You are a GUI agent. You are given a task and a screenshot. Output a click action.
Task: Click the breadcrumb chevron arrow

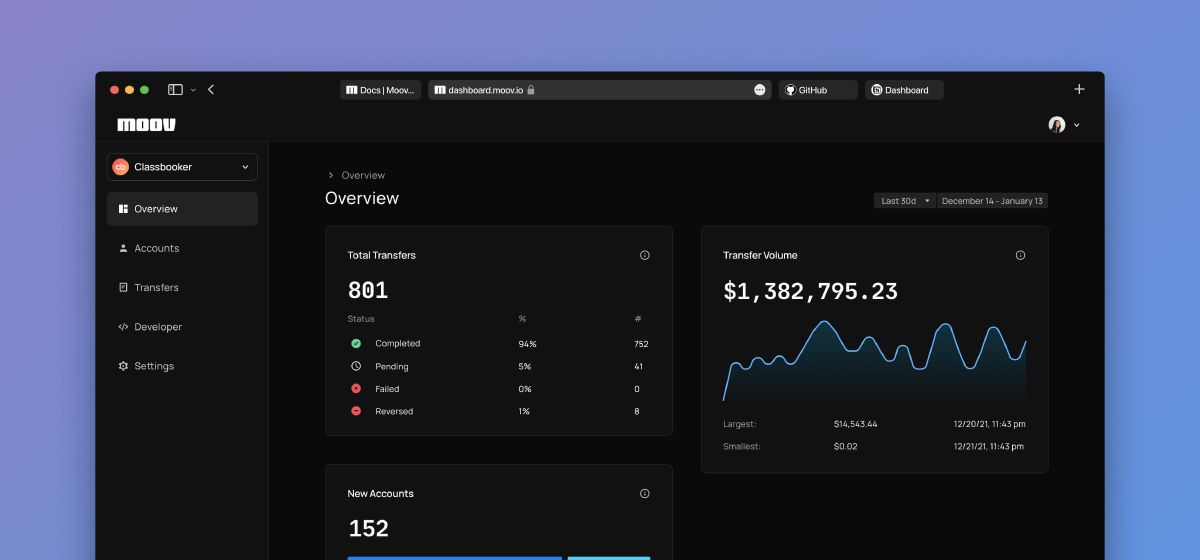click(331, 175)
